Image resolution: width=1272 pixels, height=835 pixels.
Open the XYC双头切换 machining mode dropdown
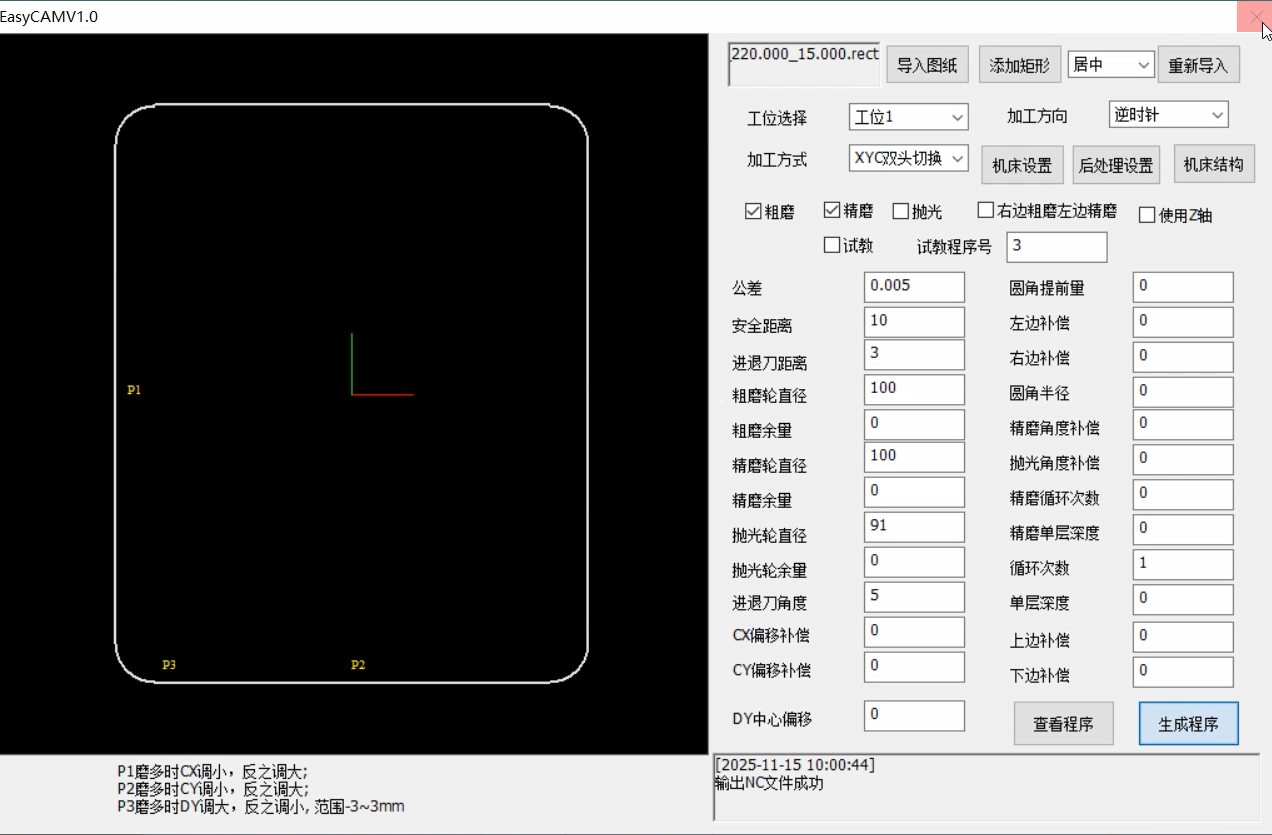coord(907,158)
